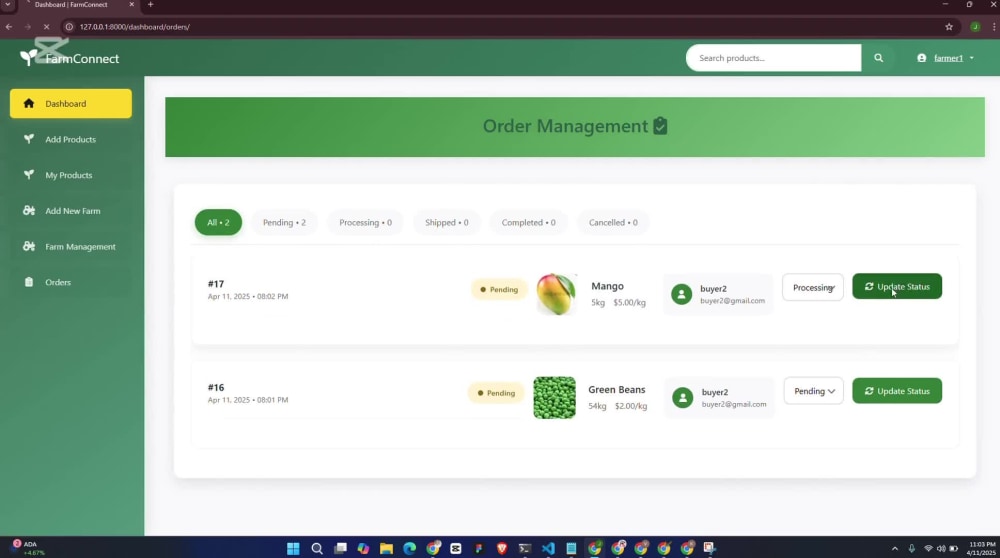Open Visual Studio Code from taskbar
This screenshot has width=1000, height=558.
click(x=548, y=548)
